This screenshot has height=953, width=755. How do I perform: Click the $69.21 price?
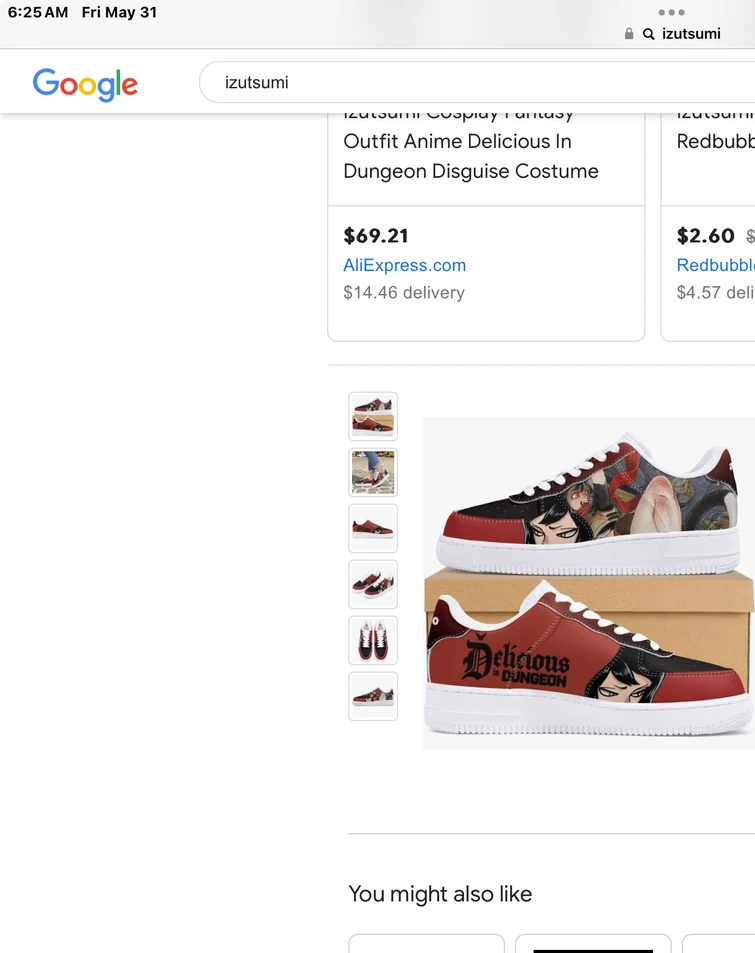(x=375, y=236)
